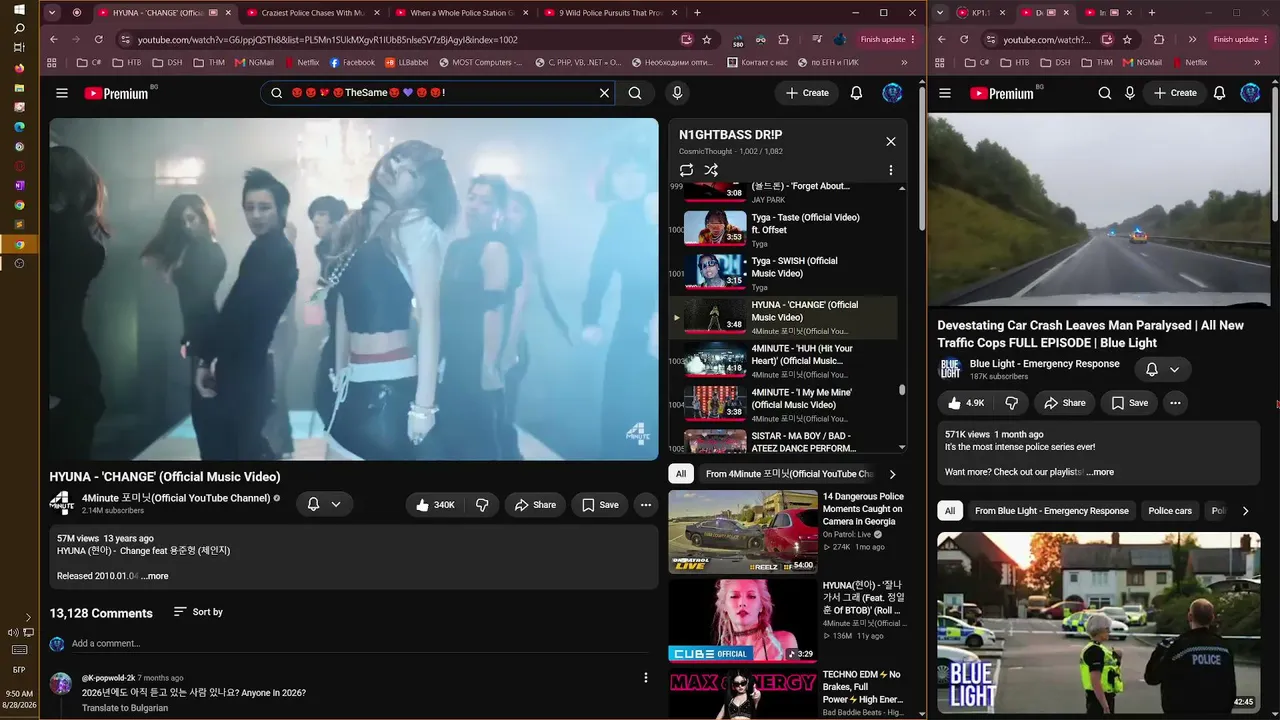Expand Blue Light channel notification dropdown

(x=1163, y=369)
